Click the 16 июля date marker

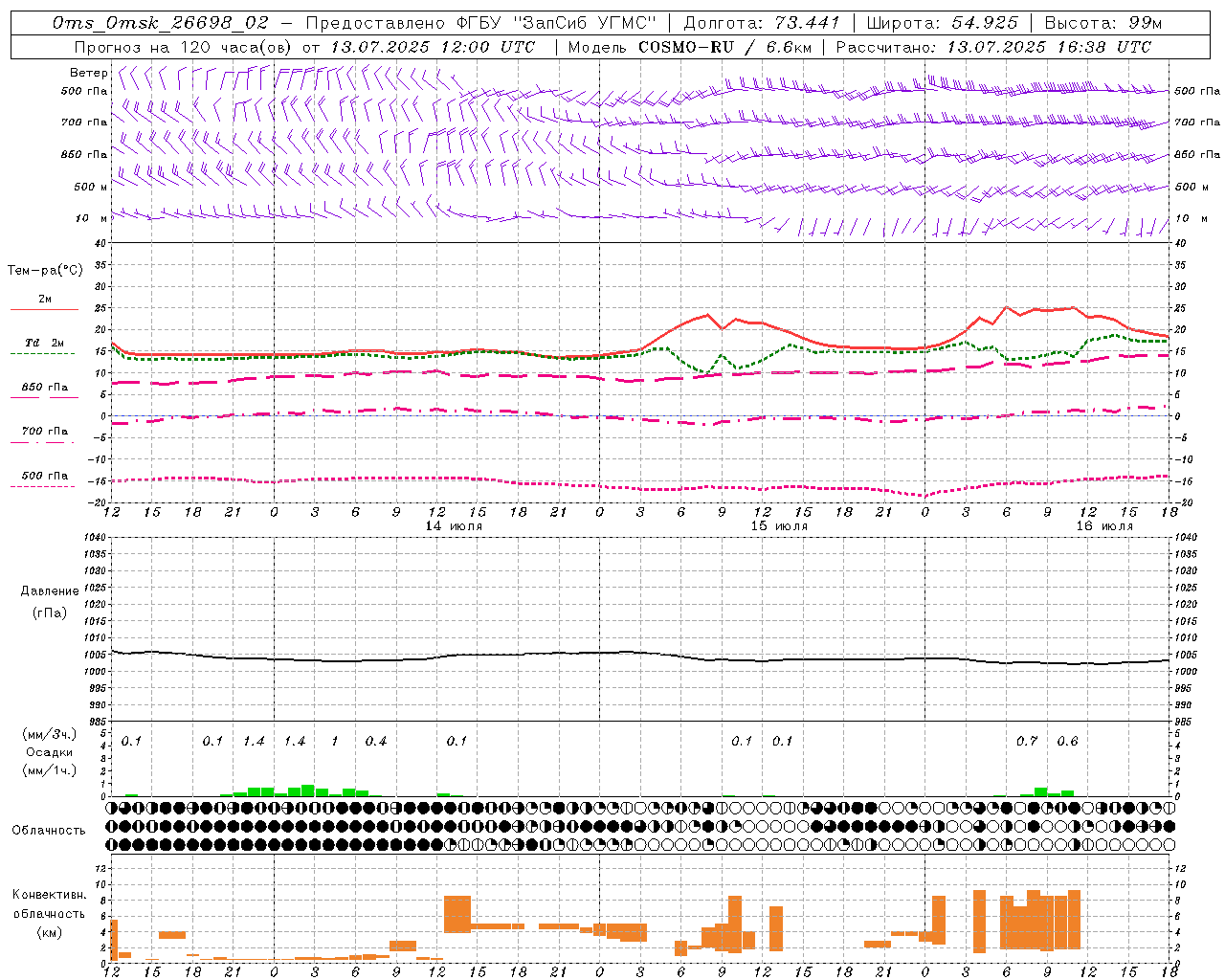pyautogui.click(x=1104, y=526)
